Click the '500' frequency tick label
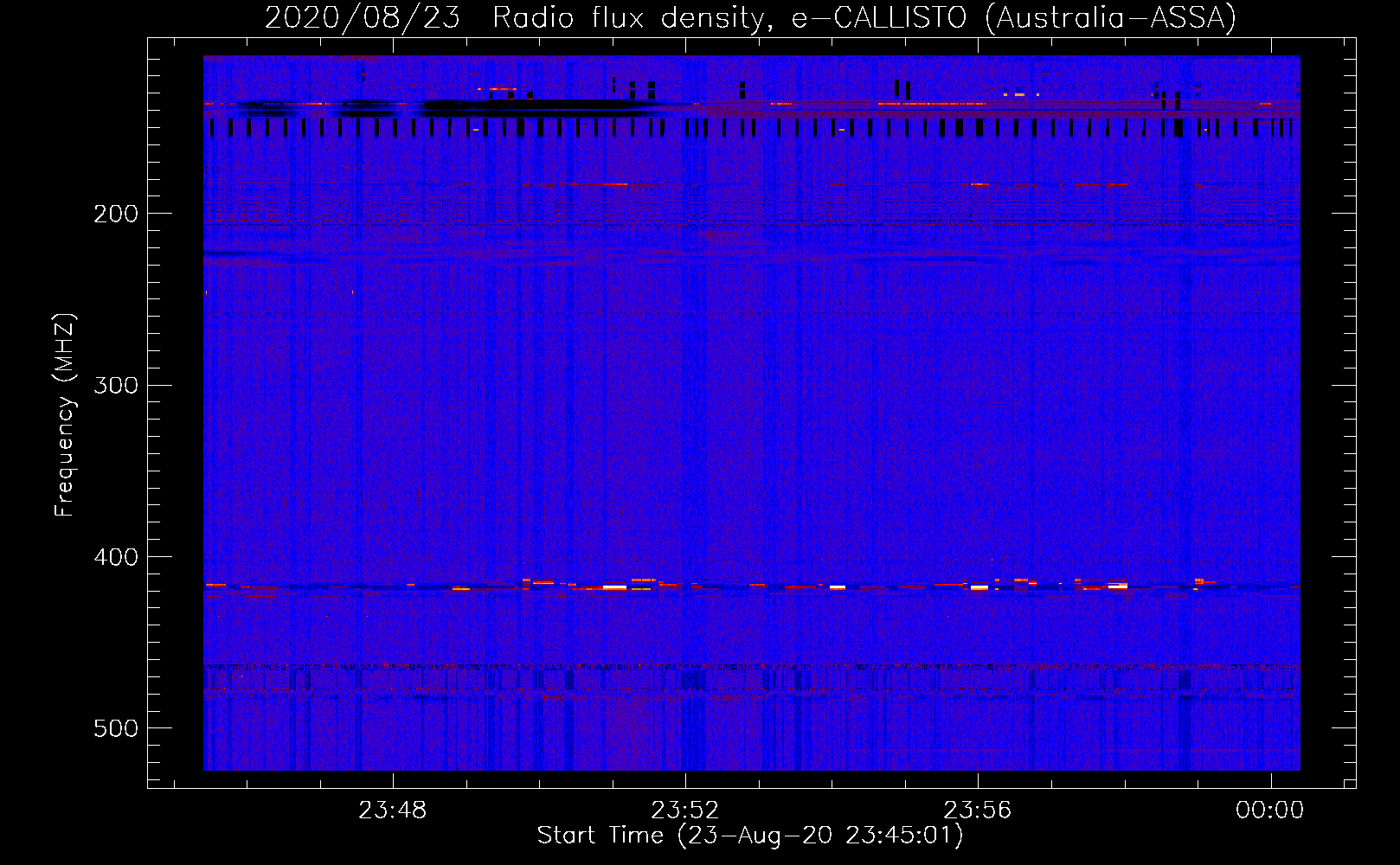1400x865 pixels. tap(116, 728)
